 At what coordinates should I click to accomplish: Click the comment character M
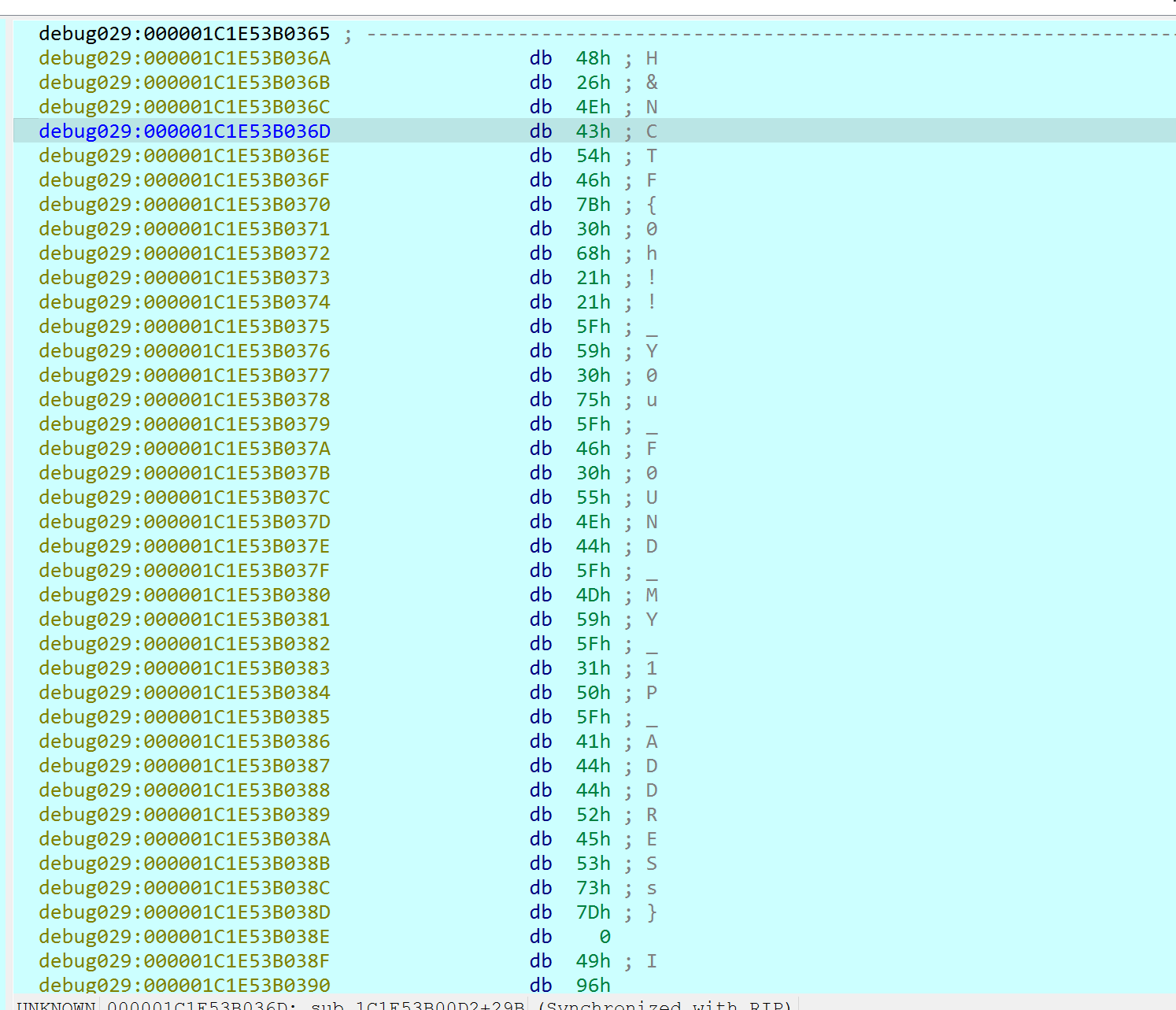(x=652, y=595)
